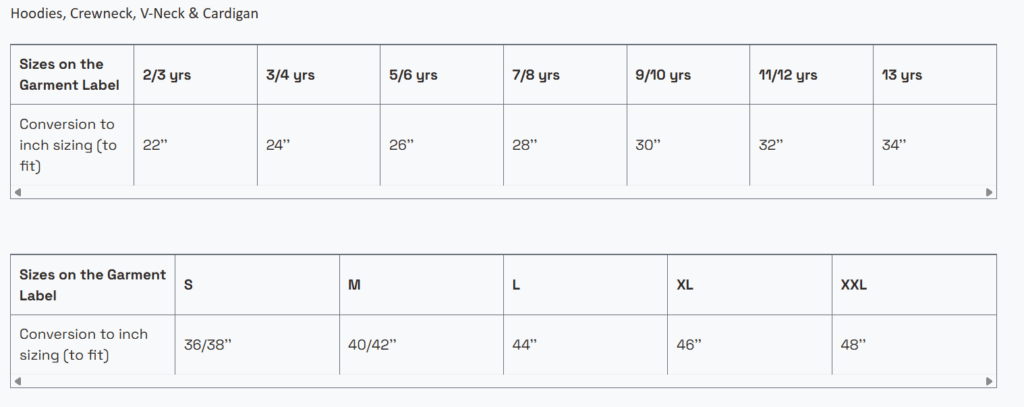Screen dimensions: 1024x407
Task: Click the 13 yrs header cell
Action: (901, 75)
